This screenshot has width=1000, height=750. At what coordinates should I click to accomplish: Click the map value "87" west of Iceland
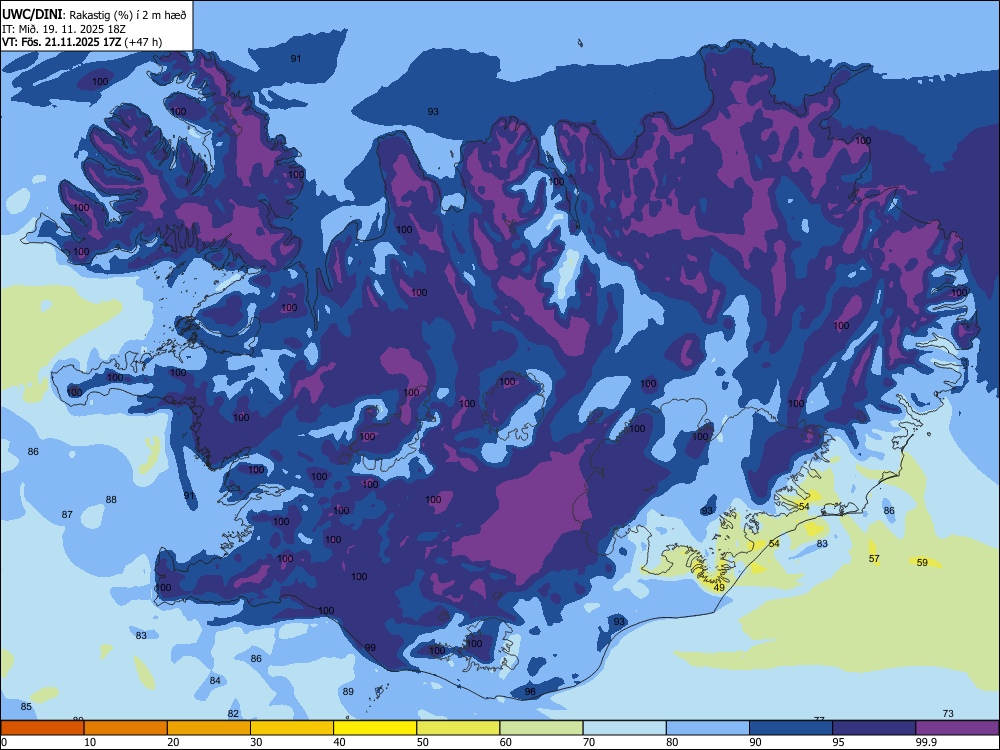click(67, 515)
